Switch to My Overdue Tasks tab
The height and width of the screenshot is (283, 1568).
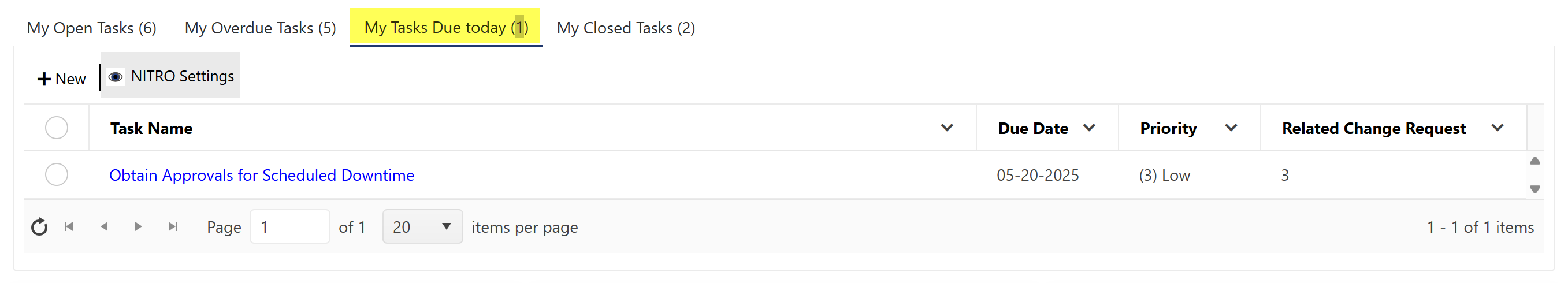point(261,28)
